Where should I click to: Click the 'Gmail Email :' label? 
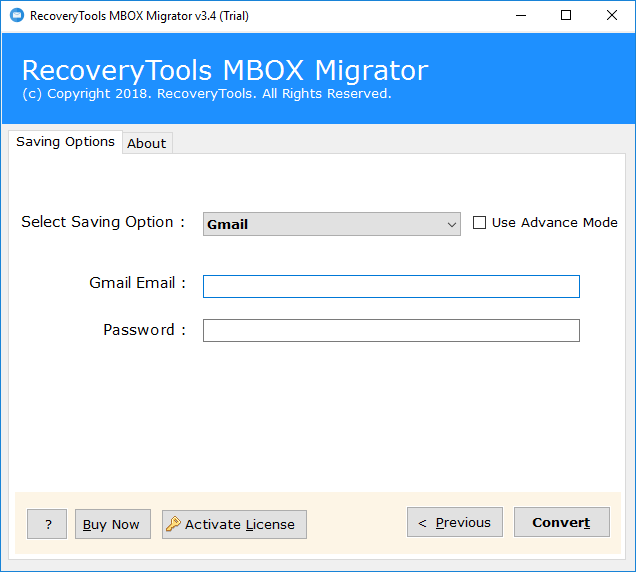click(x=138, y=283)
